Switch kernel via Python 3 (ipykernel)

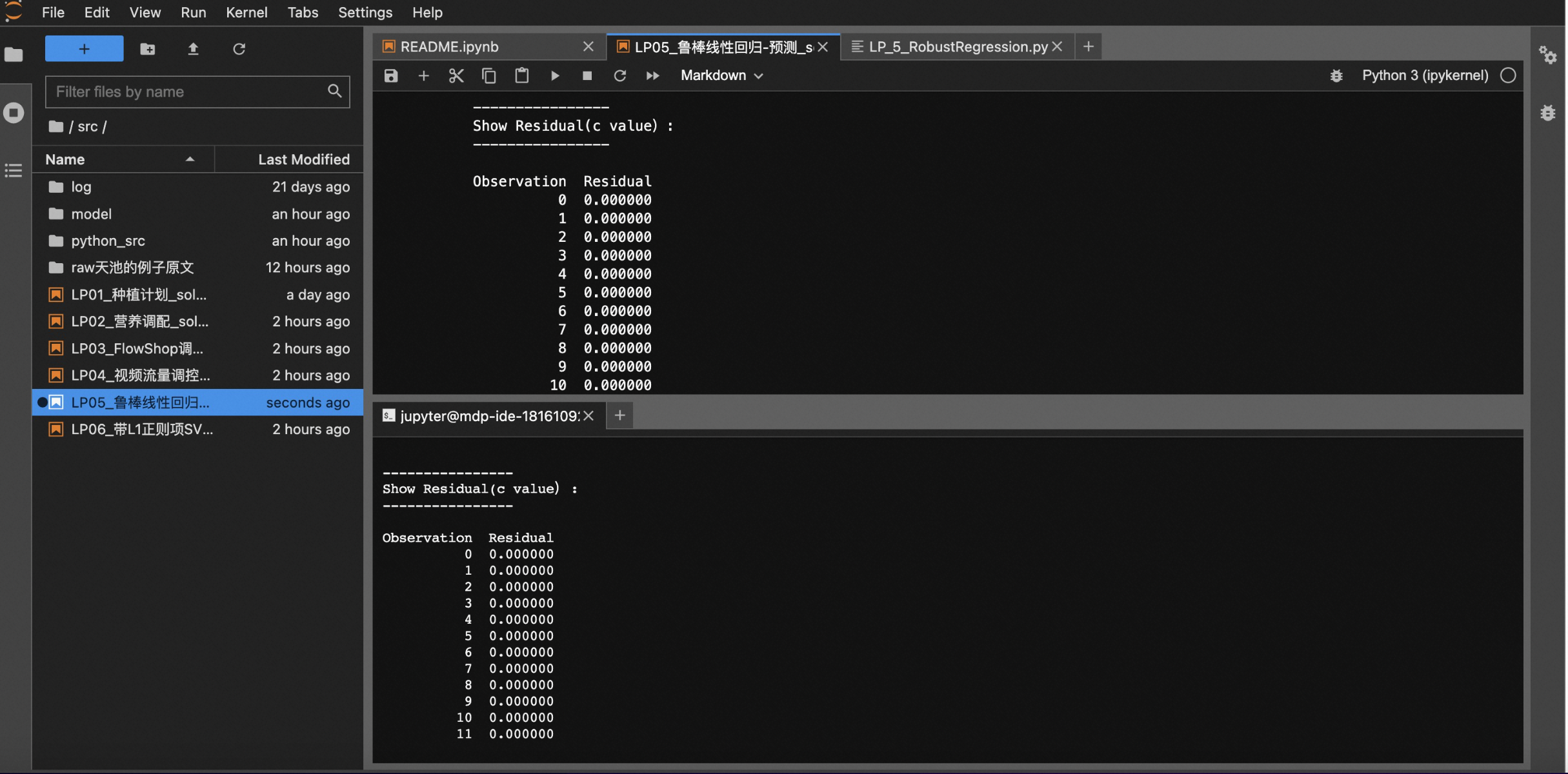click(1425, 75)
